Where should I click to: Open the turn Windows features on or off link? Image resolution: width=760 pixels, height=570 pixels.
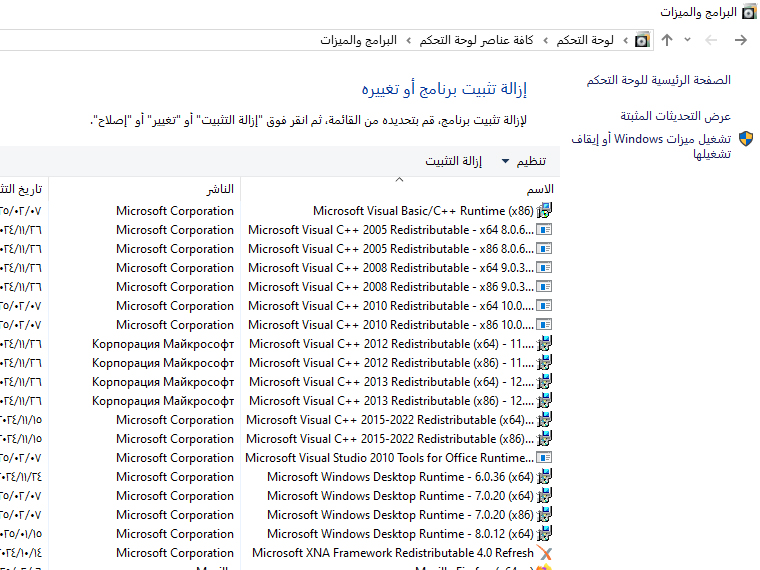pos(651,146)
